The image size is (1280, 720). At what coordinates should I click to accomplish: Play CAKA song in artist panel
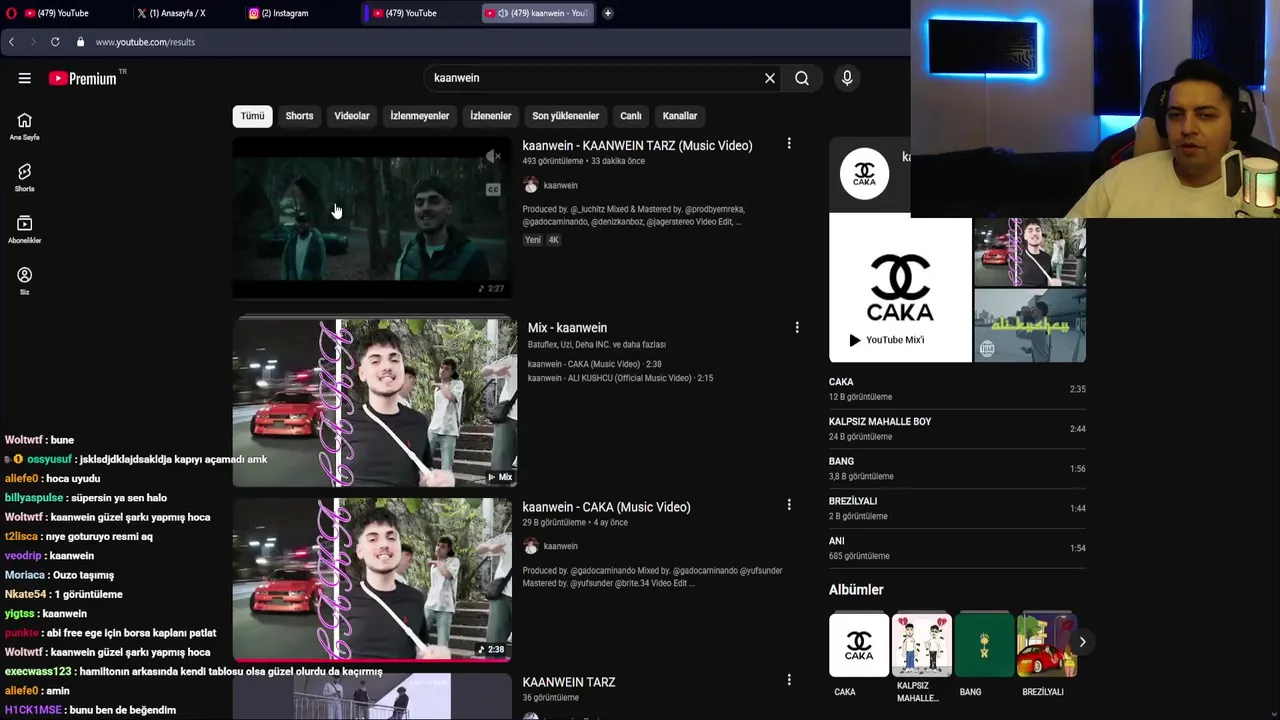pyautogui.click(x=957, y=389)
